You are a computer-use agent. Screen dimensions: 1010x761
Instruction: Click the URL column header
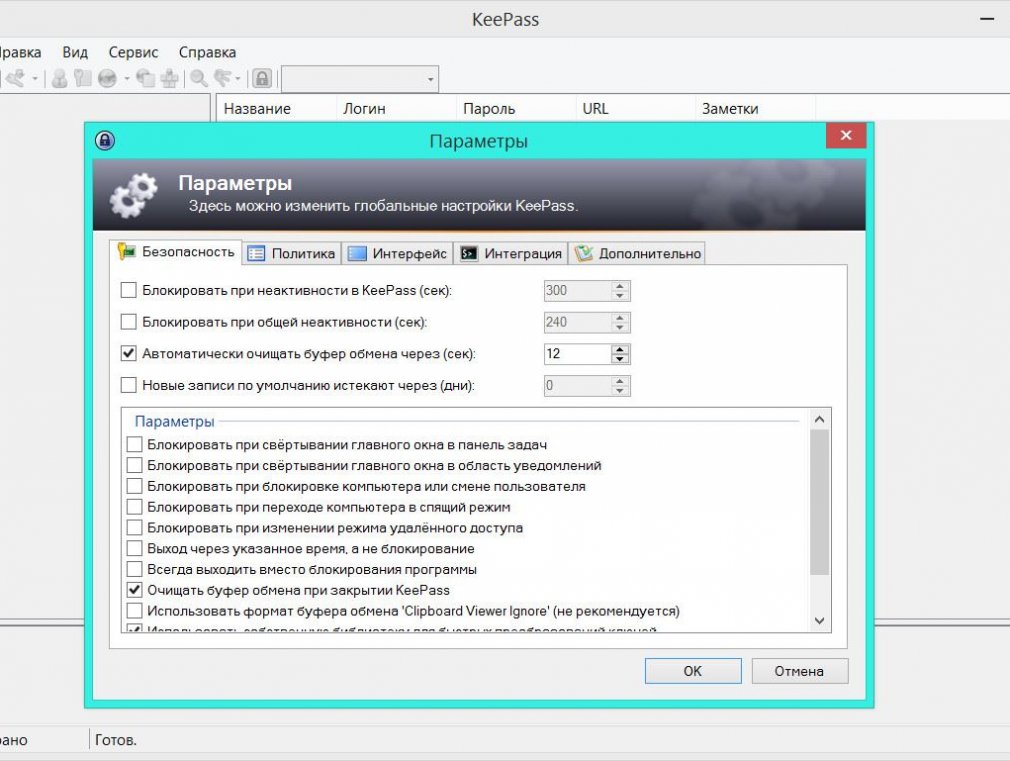[x=636, y=108]
